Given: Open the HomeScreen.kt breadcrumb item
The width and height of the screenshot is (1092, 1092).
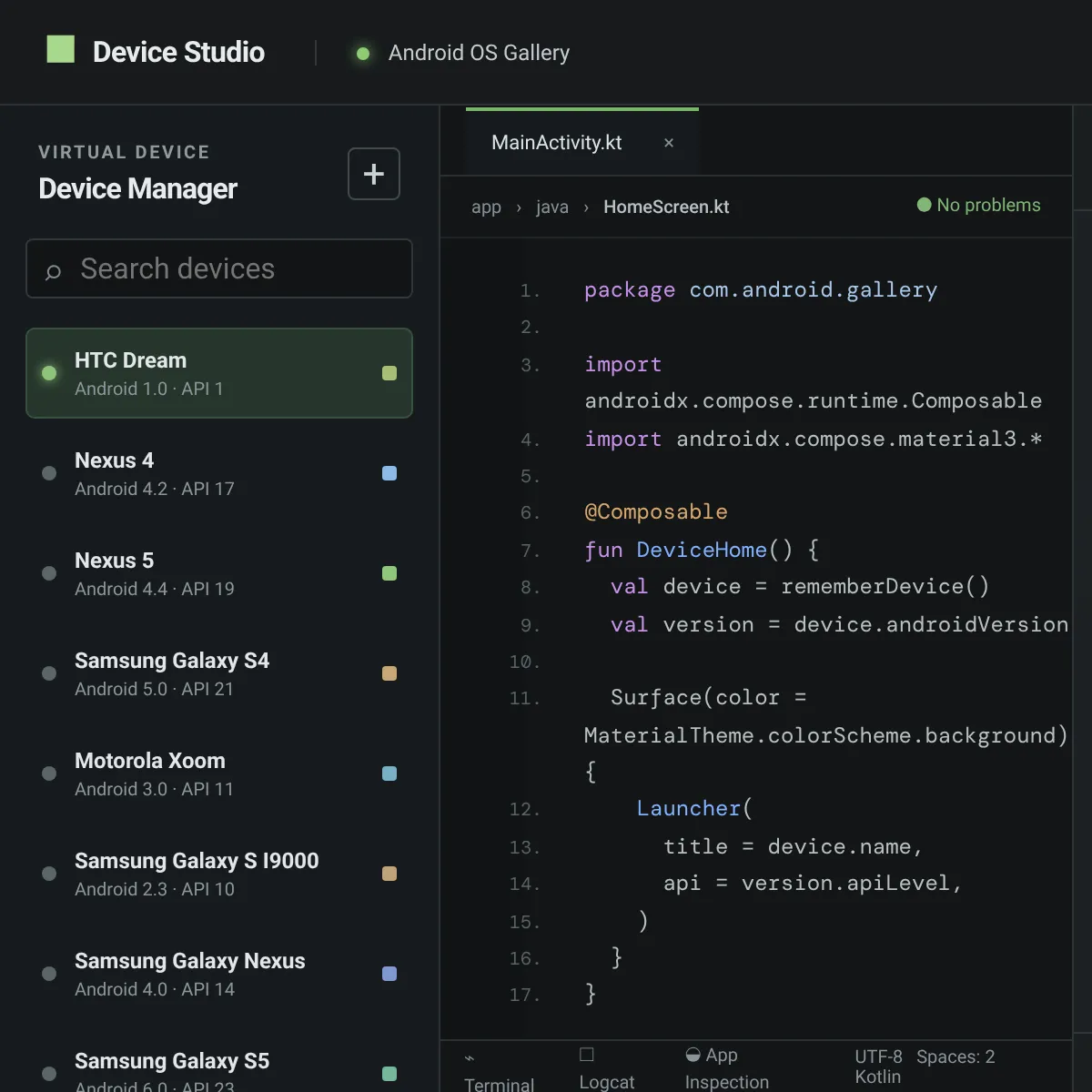Looking at the screenshot, I should click(x=666, y=207).
